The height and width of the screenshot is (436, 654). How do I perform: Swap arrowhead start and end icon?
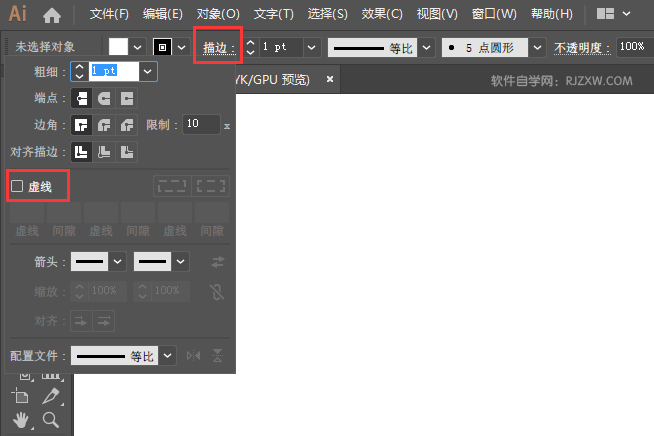click(x=218, y=262)
